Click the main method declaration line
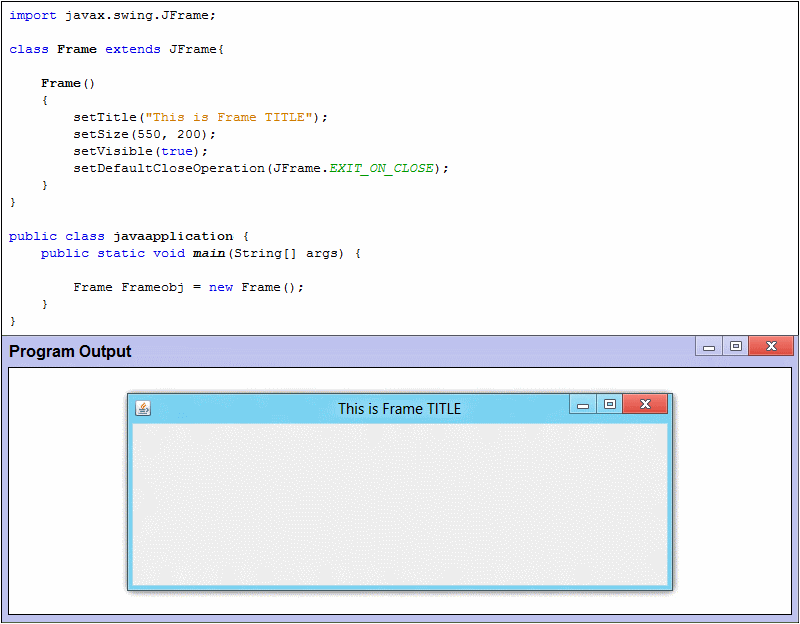Viewport: 800px width, 624px height. pos(201,254)
